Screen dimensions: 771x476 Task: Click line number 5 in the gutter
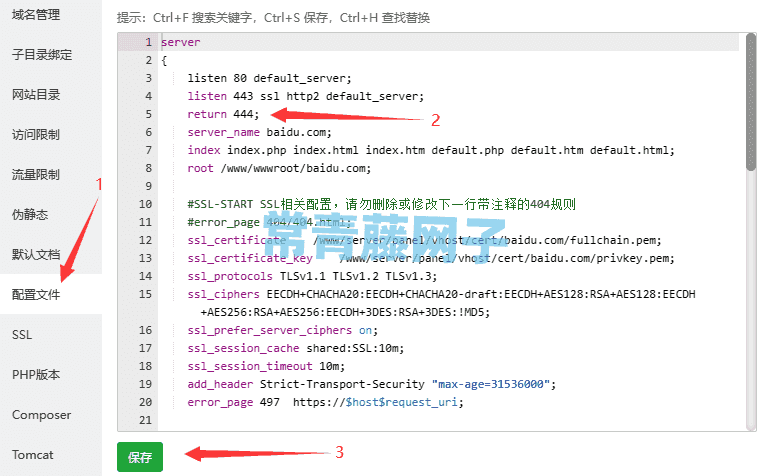(x=148, y=114)
